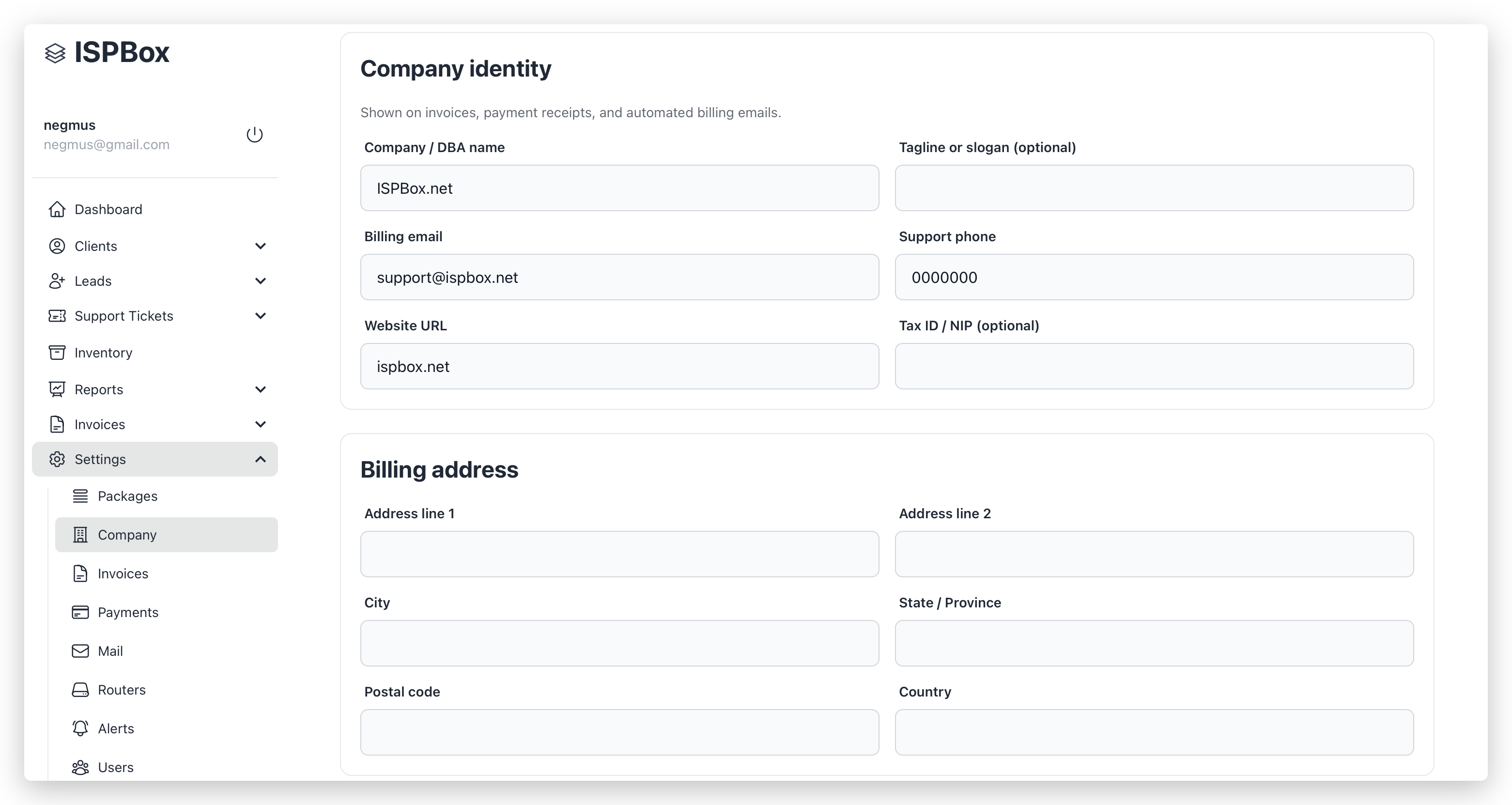Select the Company settings item
The image size is (1512, 805).
(x=127, y=535)
